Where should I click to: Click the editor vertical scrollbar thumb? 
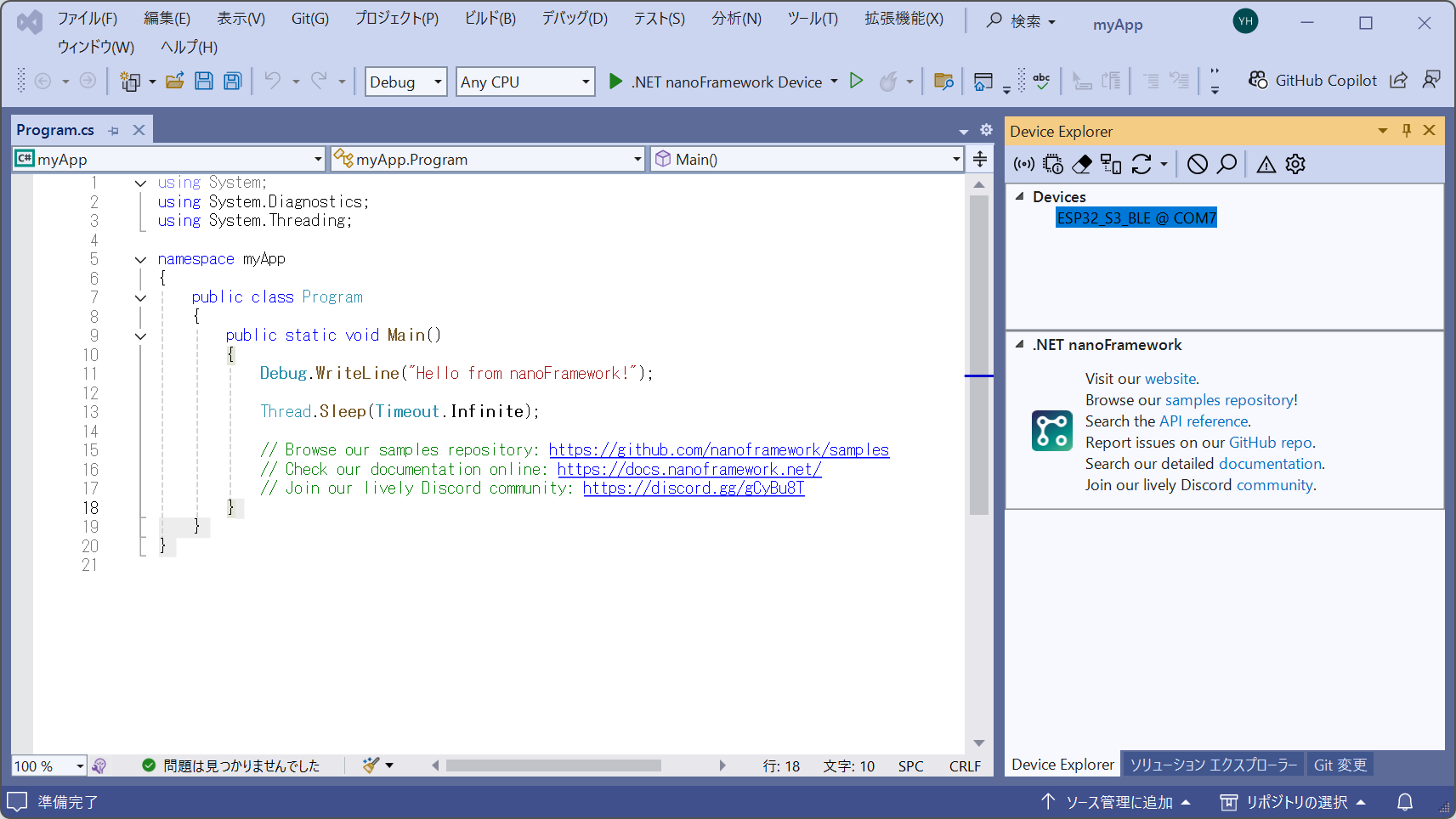point(979,354)
